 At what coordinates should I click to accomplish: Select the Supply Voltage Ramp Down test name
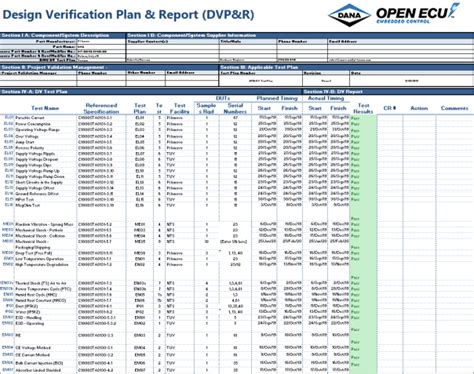point(40,177)
